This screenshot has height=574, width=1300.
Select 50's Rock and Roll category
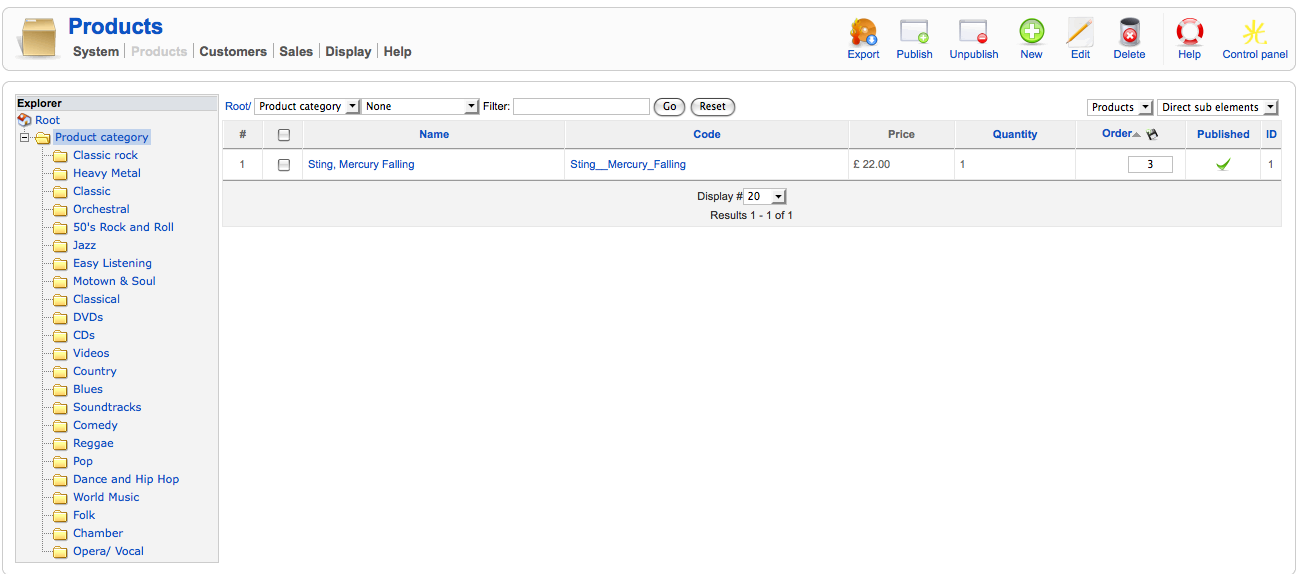click(123, 228)
